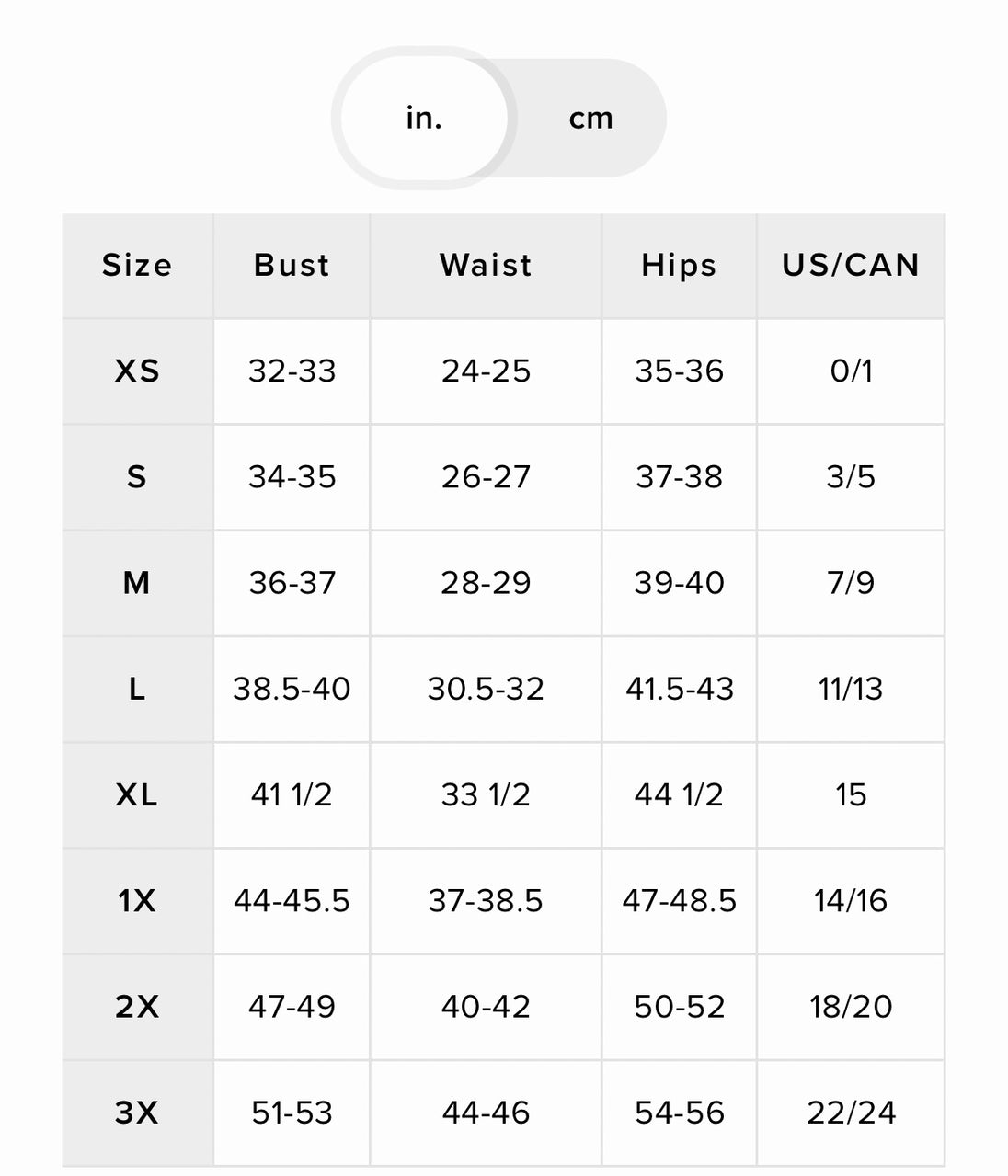Select the XL size row label

pos(137,794)
